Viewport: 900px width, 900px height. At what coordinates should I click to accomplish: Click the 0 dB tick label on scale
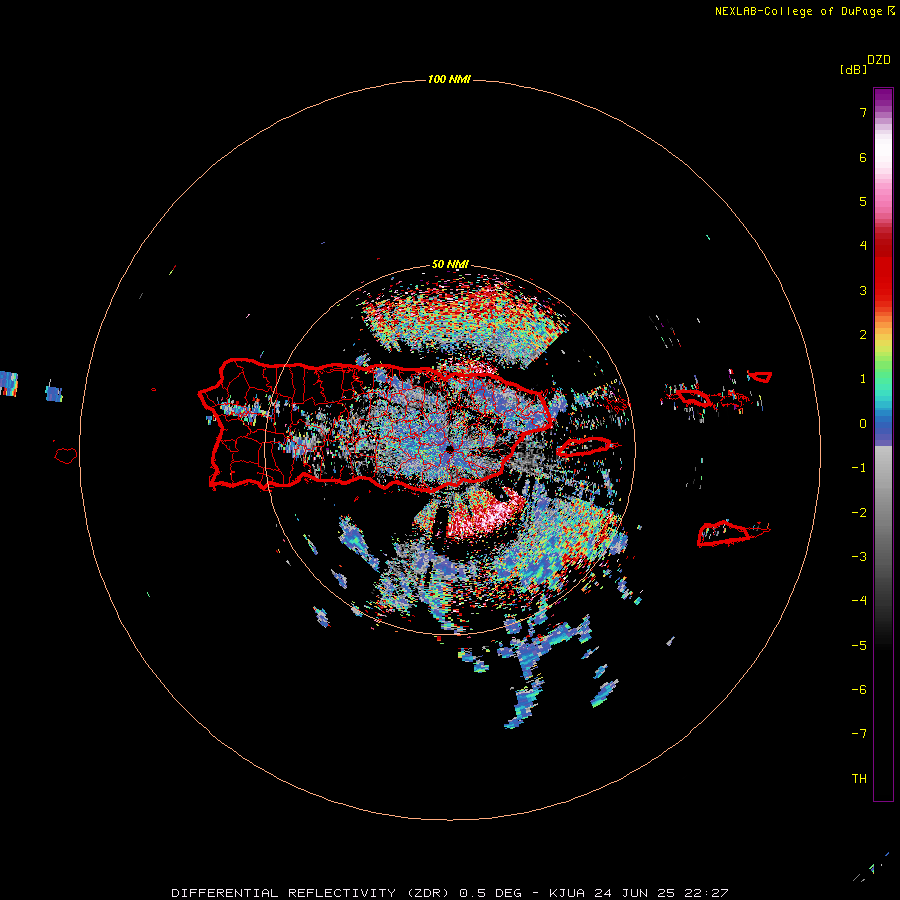[x=863, y=424]
